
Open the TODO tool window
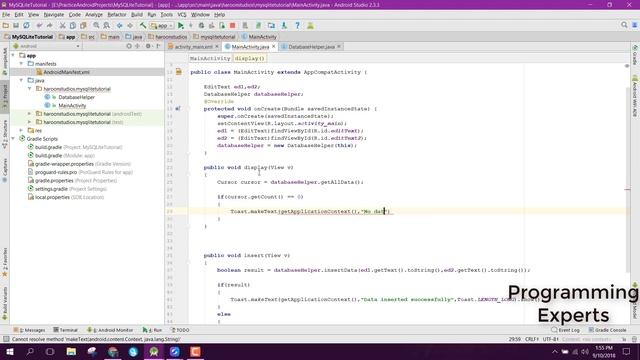tap(180, 330)
